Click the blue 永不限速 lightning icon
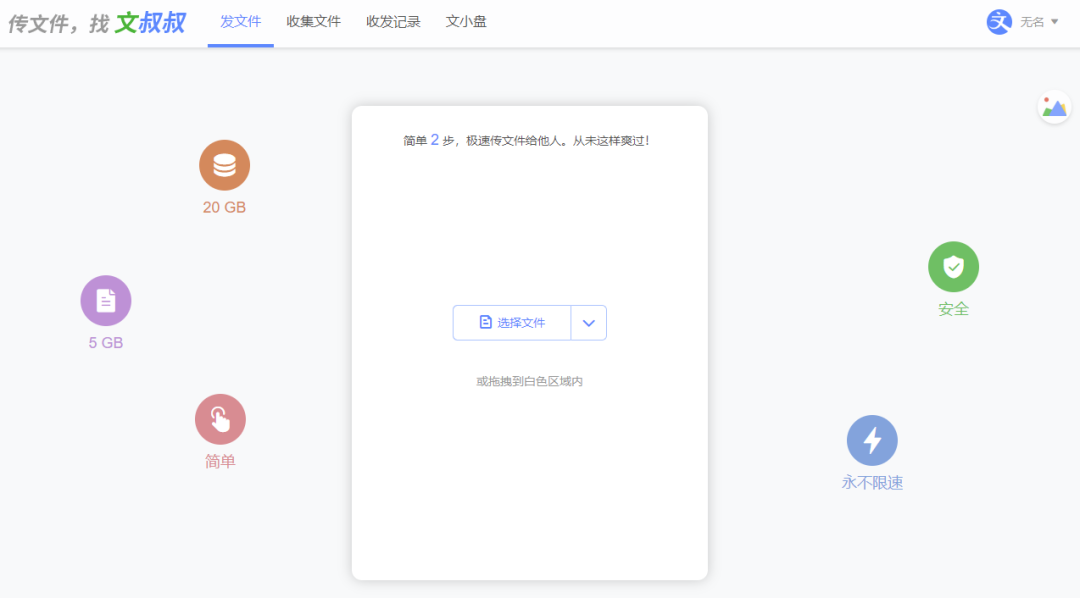The image size is (1080, 598). click(872, 440)
